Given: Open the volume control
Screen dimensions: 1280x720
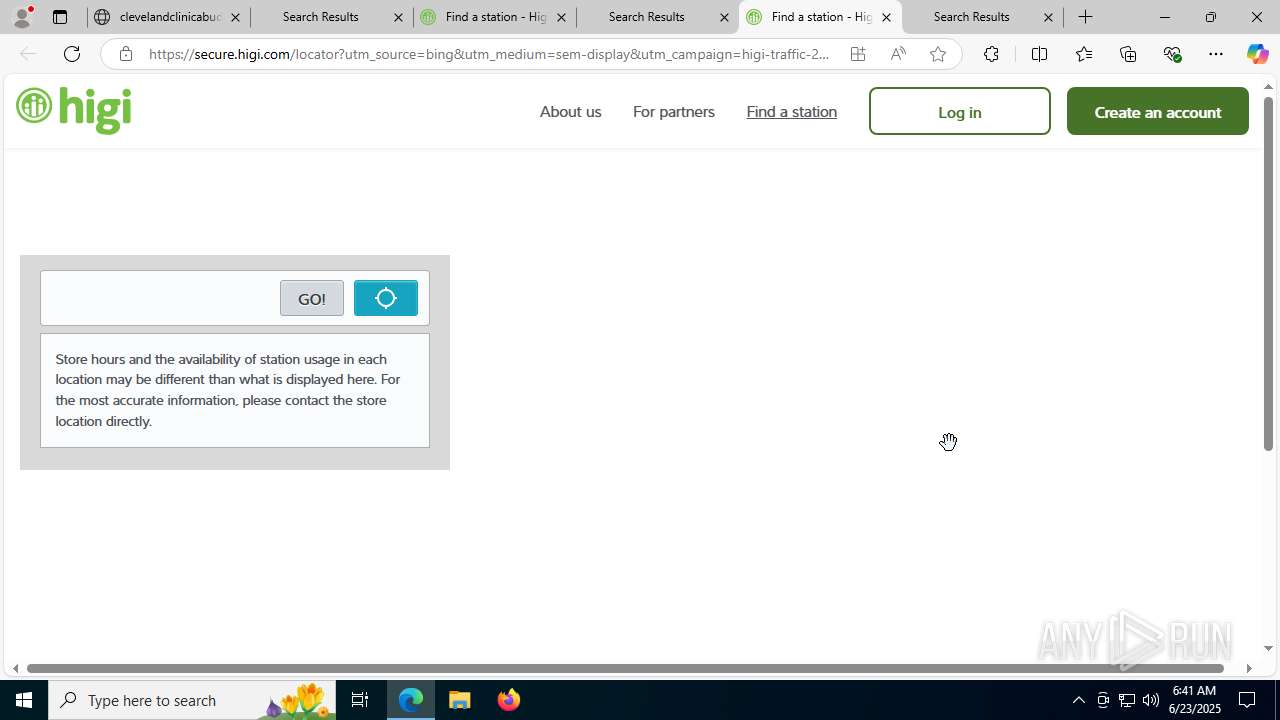Looking at the screenshot, I should coord(1150,700).
